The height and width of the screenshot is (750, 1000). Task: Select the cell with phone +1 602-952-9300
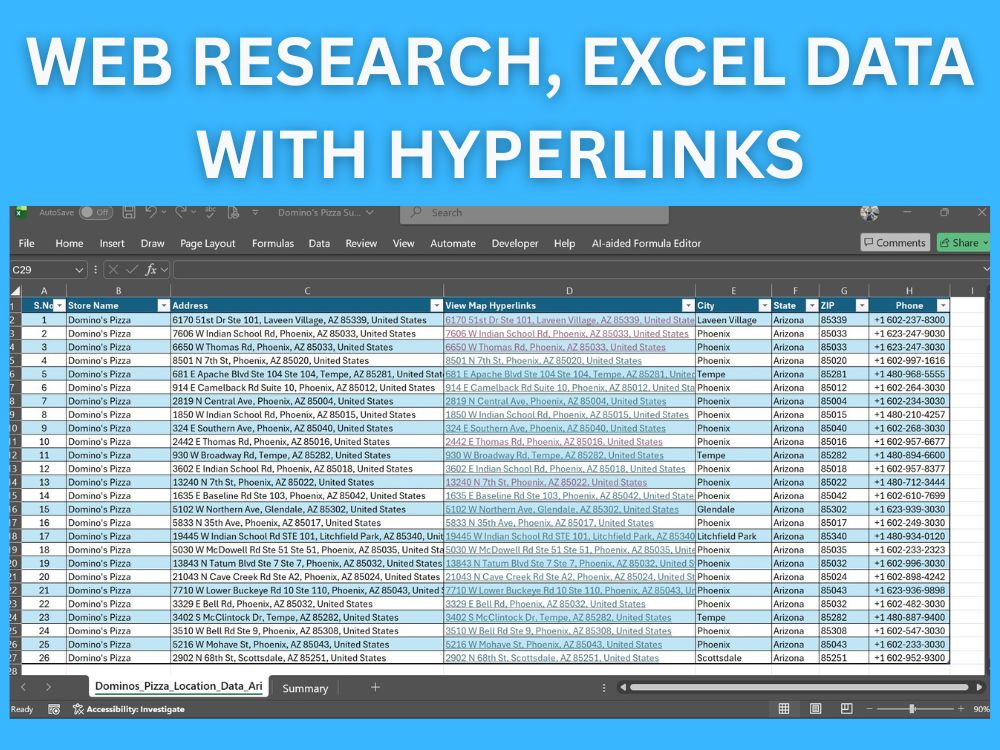point(909,658)
